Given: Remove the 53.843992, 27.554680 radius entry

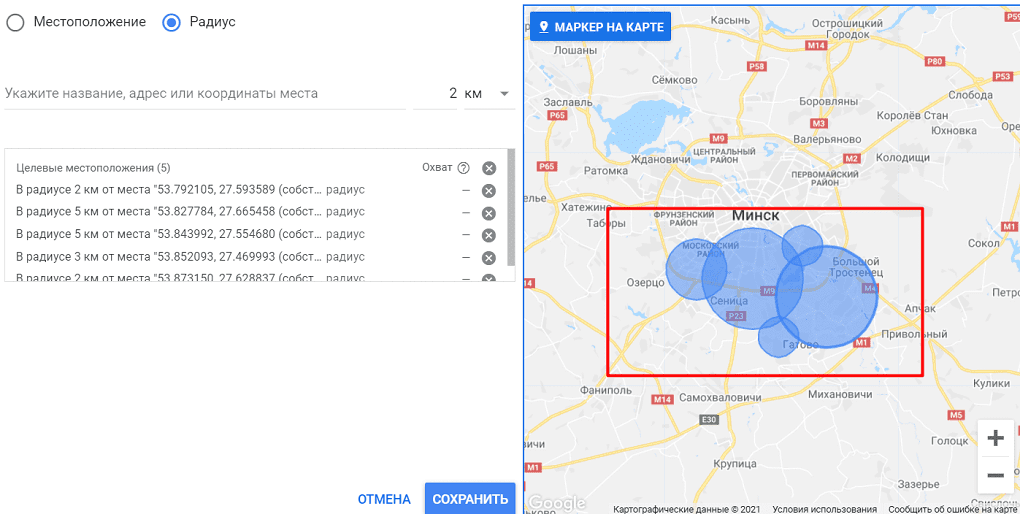Looking at the screenshot, I should point(489,235).
